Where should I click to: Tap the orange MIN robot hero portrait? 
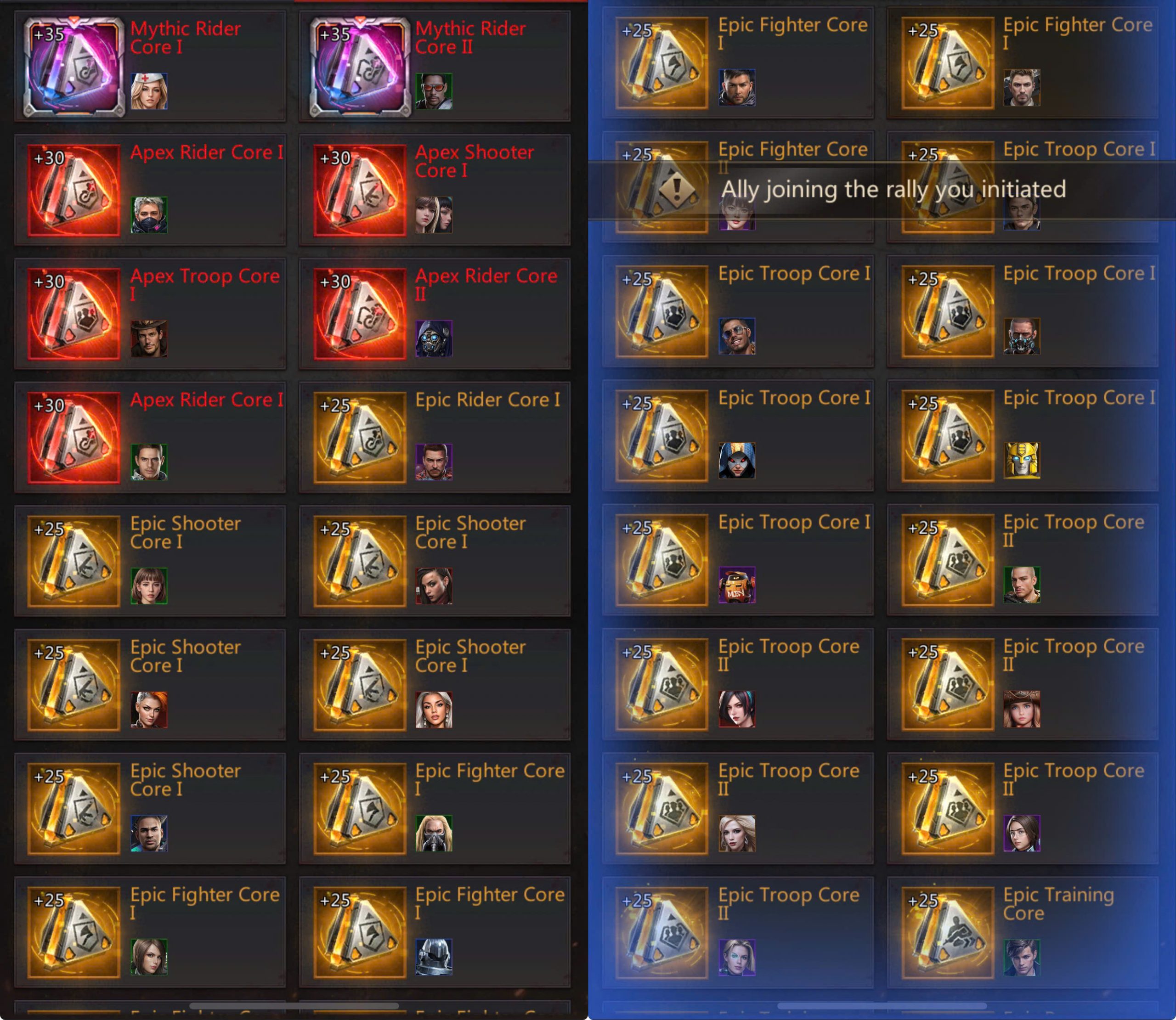(x=737, y=585)
